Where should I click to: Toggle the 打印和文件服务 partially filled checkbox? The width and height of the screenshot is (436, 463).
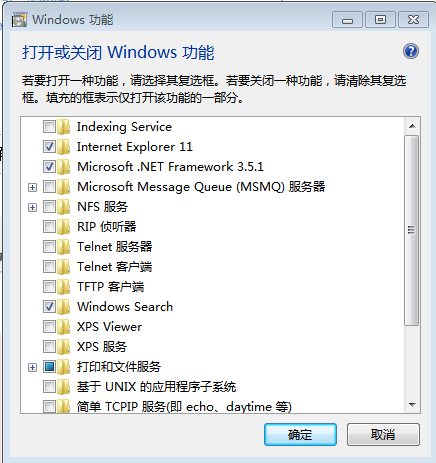(49, 367)
